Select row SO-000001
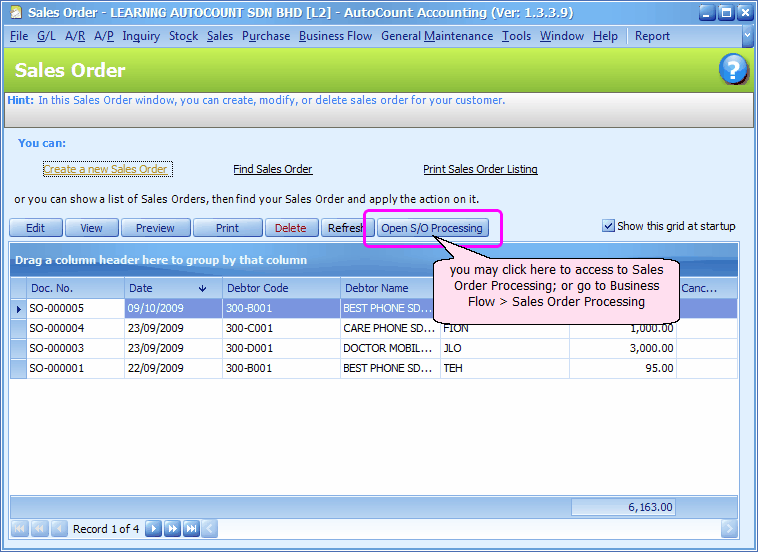The image size is (758, 552). pos(374,368)
